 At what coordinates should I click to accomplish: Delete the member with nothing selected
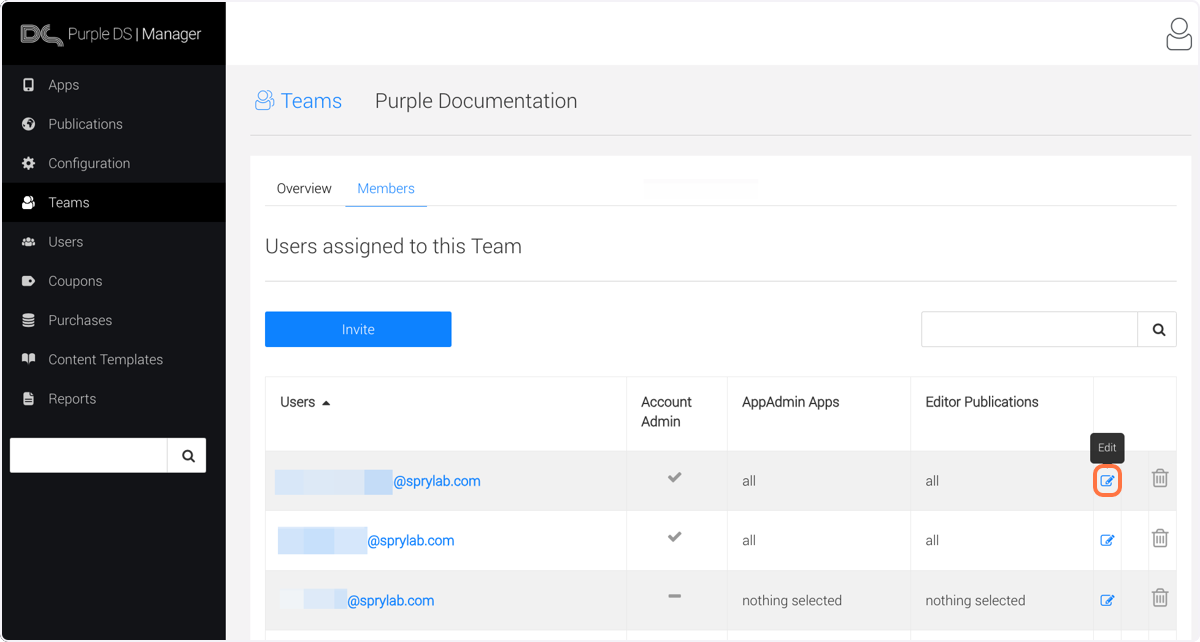(1160, 598)
